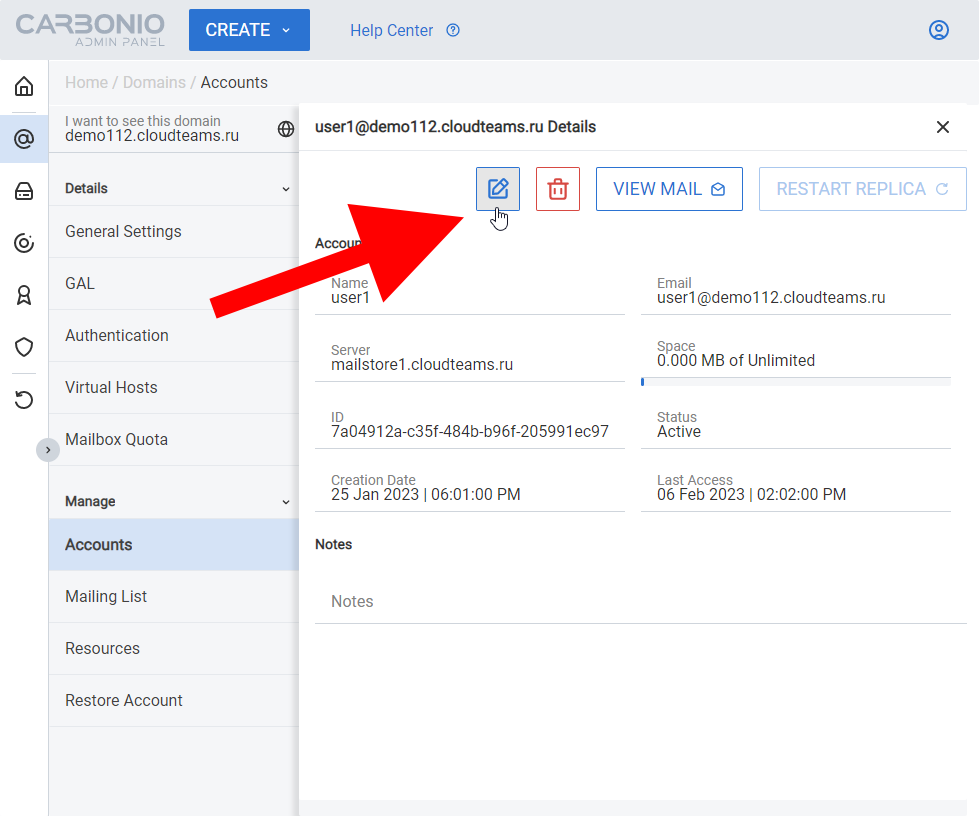Click the edit account pencil icon
The width and height of the screenshot is (979, 816).
pos(498,189)
